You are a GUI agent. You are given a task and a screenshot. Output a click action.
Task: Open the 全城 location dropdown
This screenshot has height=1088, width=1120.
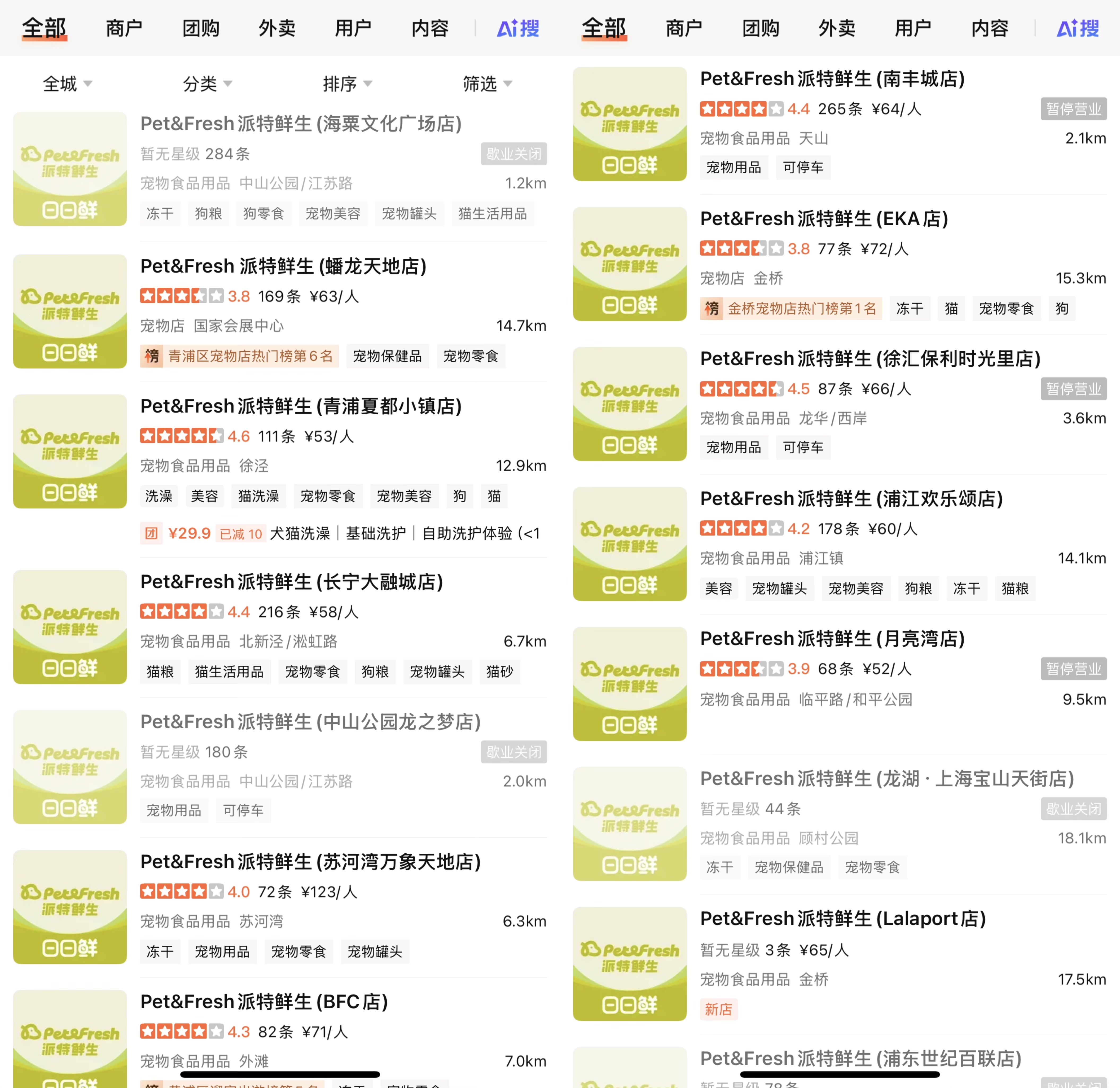pyautogui.click(x=67, y=84)
